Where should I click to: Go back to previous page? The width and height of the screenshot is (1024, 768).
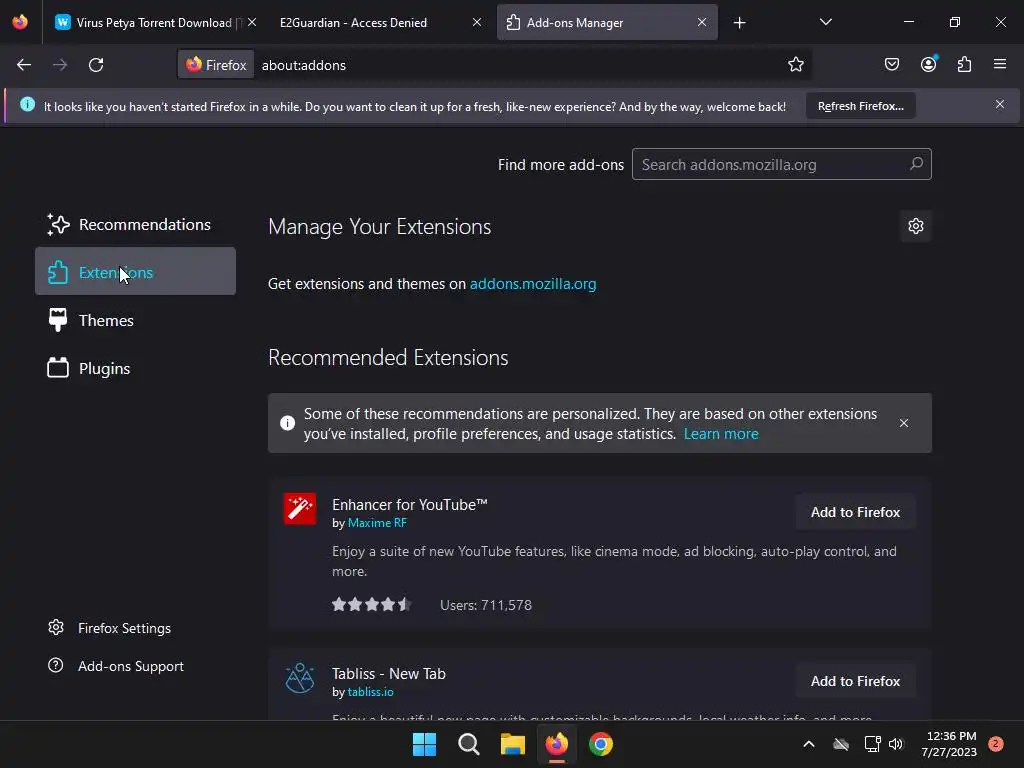click(x=24, y=65)
